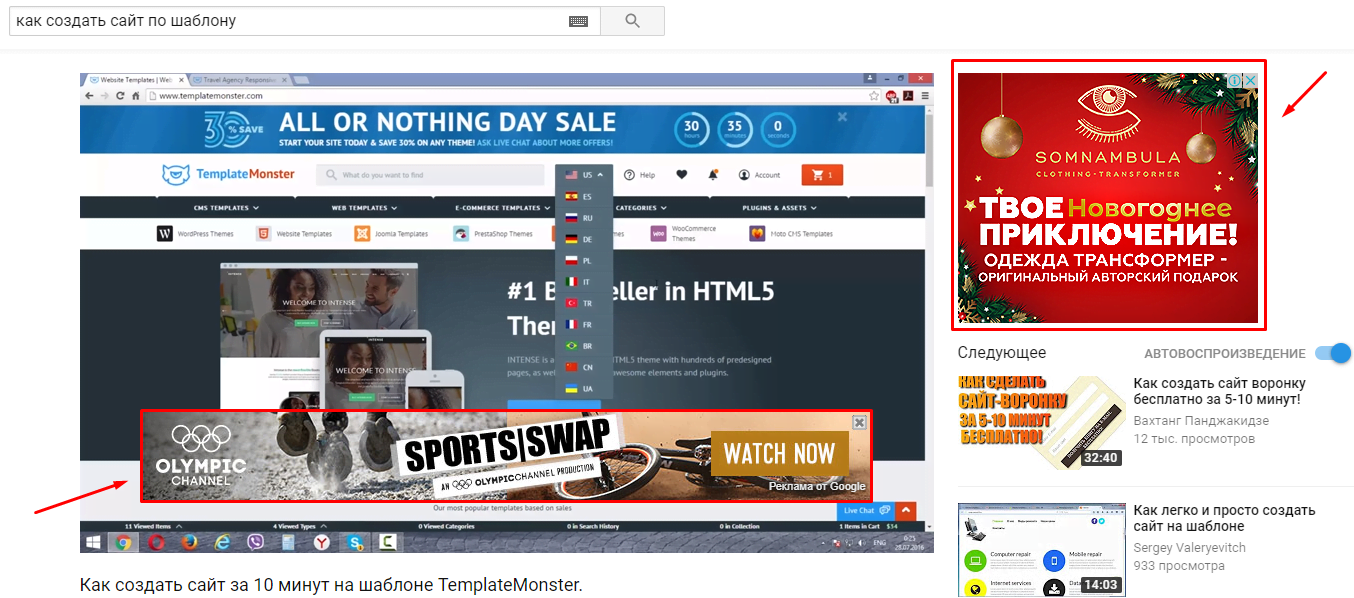Open the Account profile icon

[744, 175]
